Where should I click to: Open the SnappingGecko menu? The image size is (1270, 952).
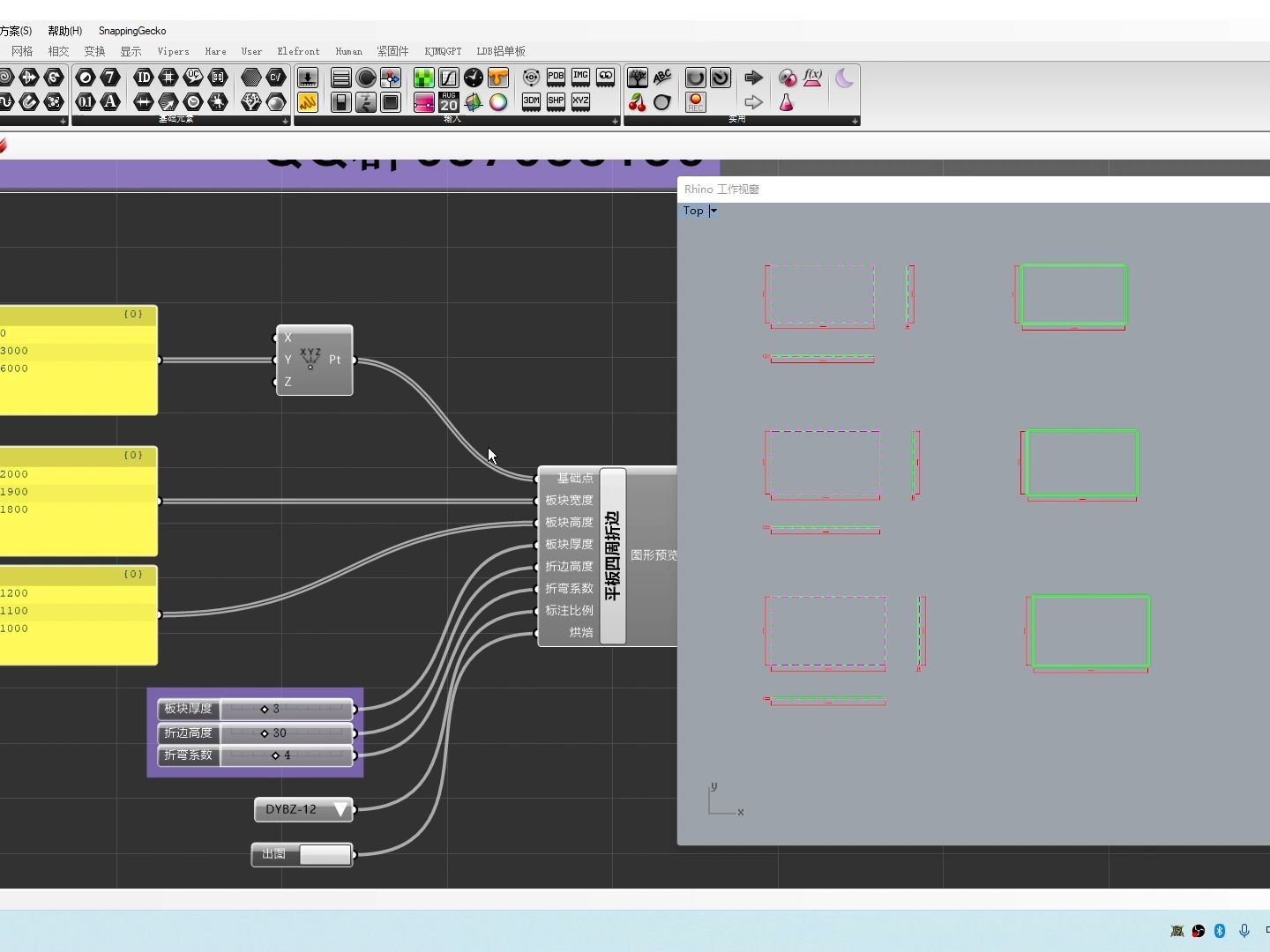coord(132,31)
